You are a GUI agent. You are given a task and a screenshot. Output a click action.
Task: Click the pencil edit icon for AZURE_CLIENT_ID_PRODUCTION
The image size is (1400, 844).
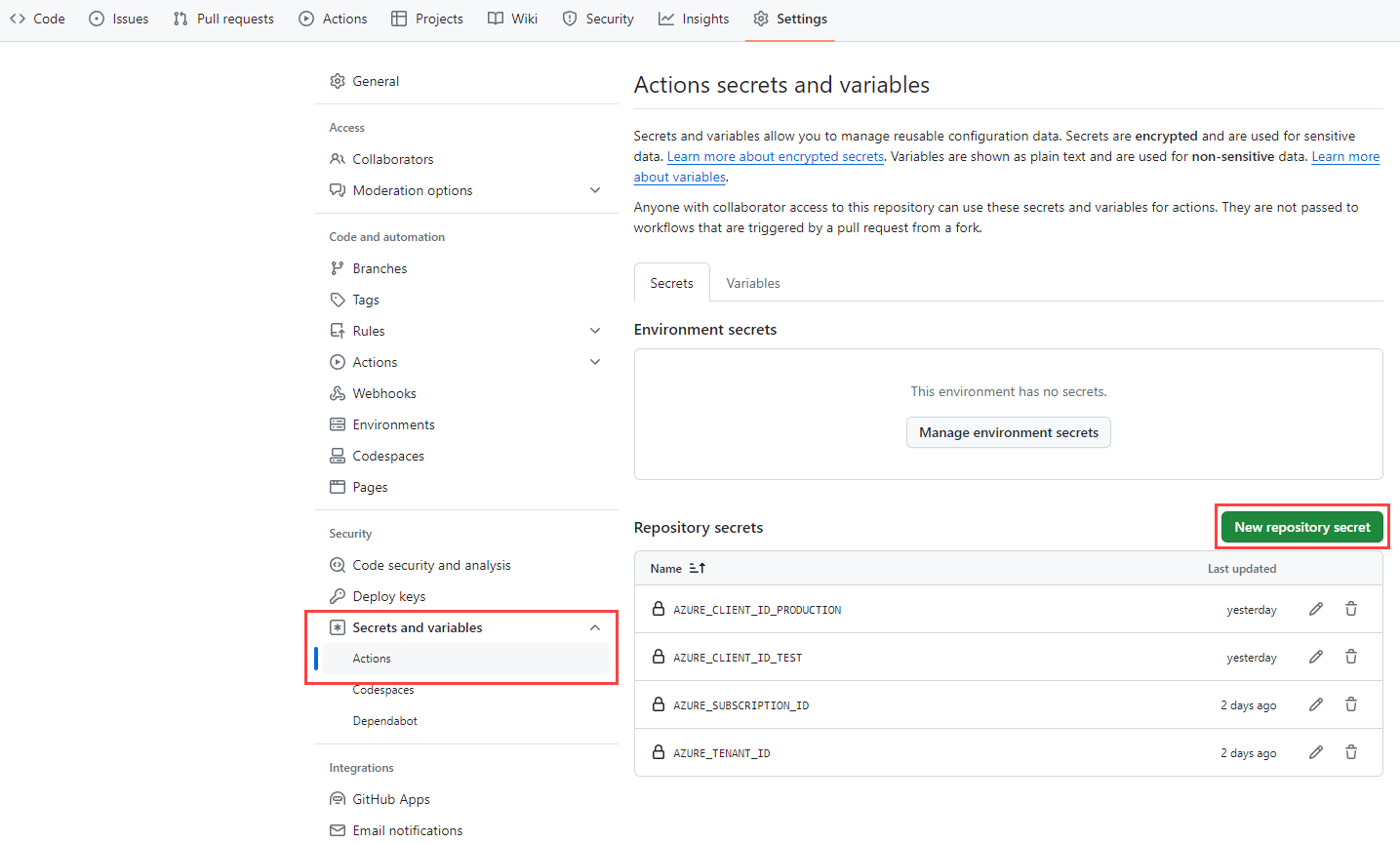click(x=1316, y=609)
